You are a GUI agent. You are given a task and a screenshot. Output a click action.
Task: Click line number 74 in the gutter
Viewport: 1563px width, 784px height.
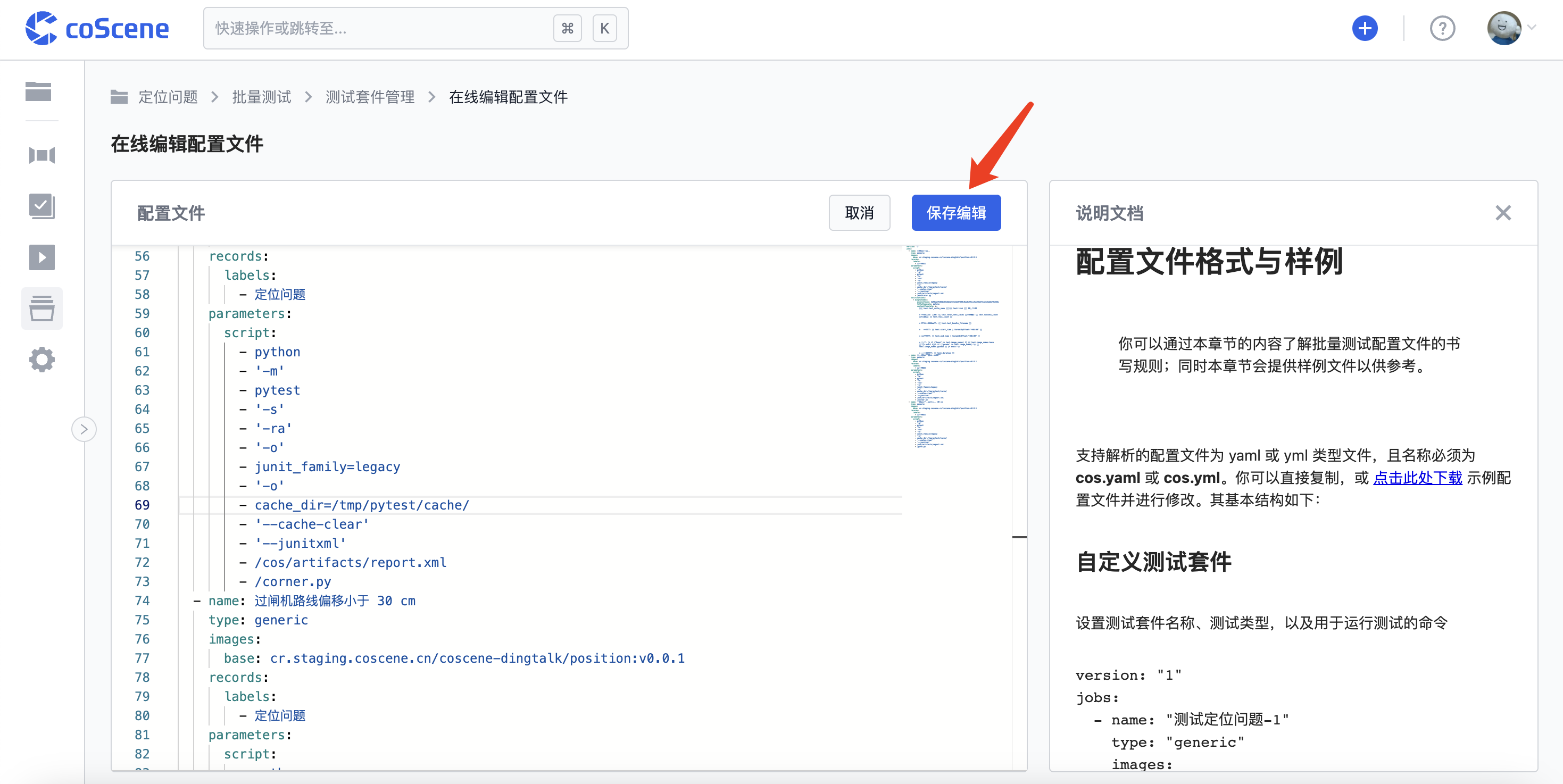click(x=142, y=600)
